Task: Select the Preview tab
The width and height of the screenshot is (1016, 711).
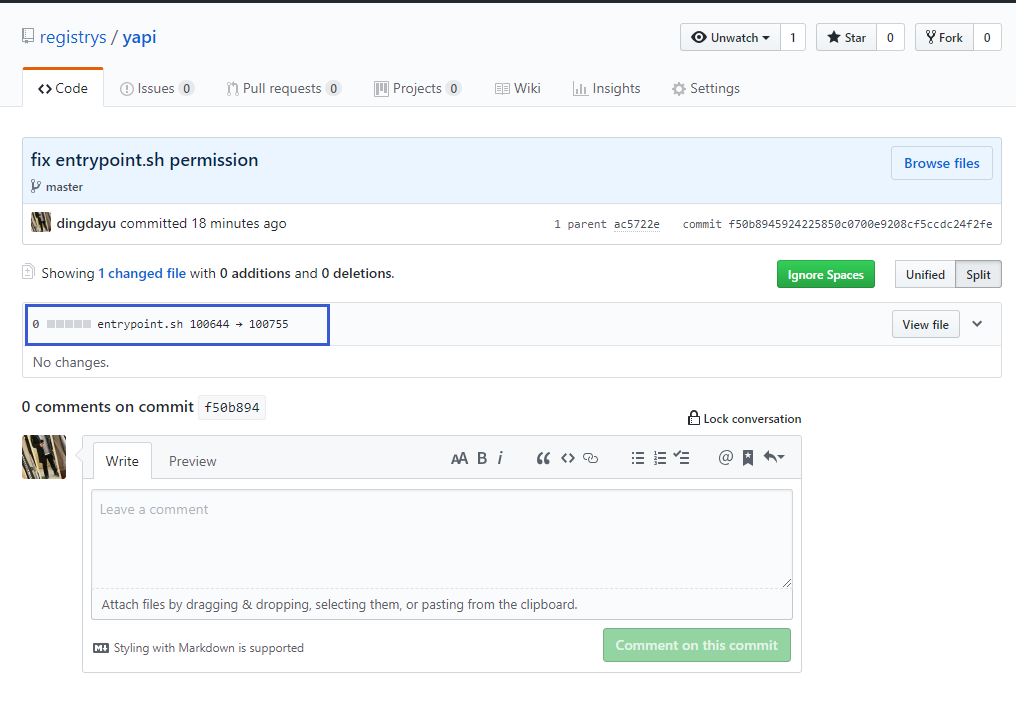Action: [x=192, y=461]
